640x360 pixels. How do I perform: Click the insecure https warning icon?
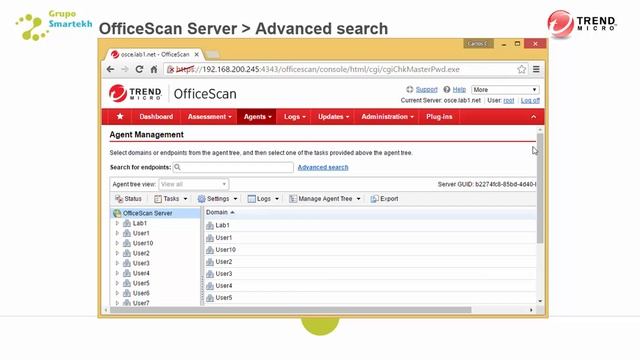[171, 69]
